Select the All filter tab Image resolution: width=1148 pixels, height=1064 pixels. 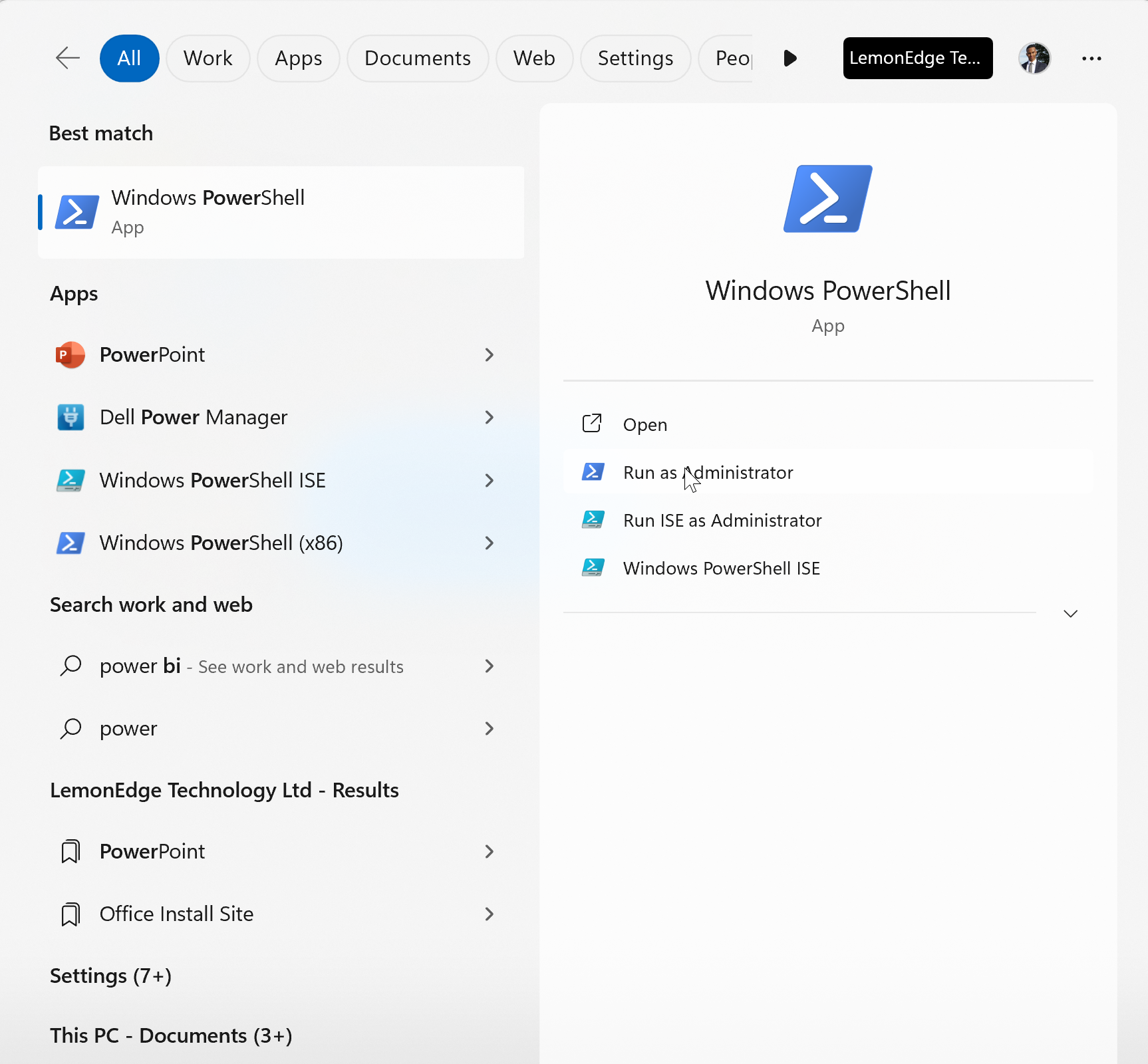pos(129,59)
